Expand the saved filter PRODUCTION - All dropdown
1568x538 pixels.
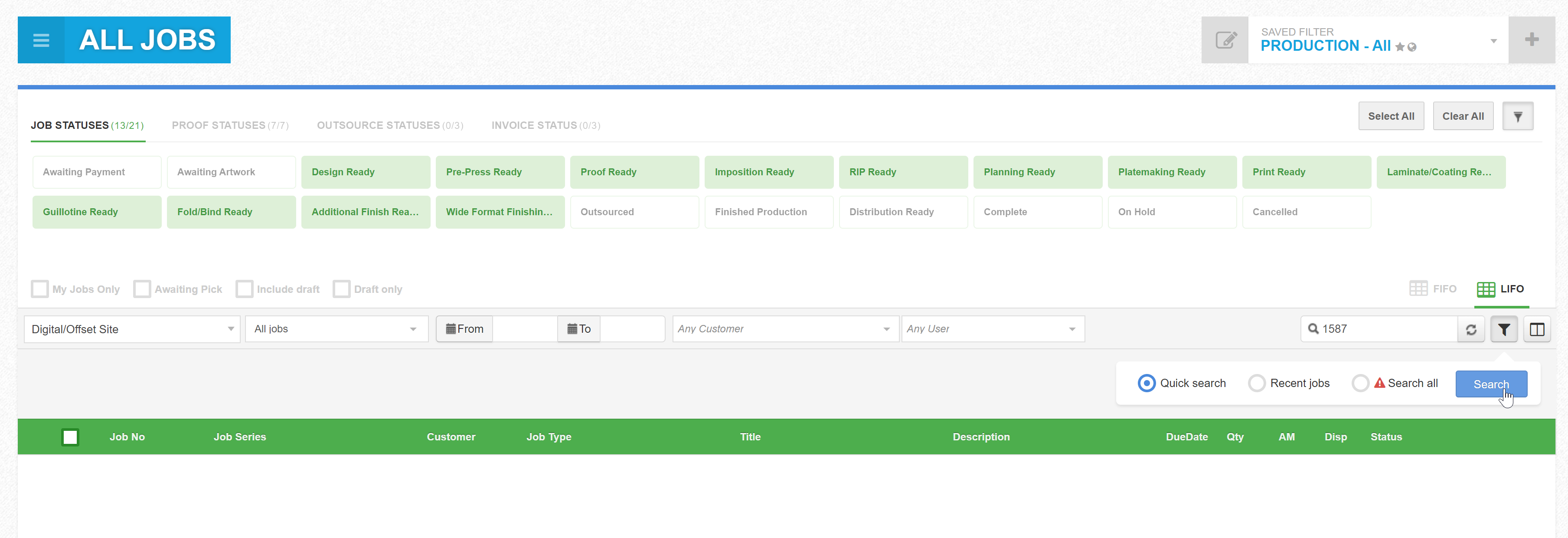click(x=1493, y=41)
